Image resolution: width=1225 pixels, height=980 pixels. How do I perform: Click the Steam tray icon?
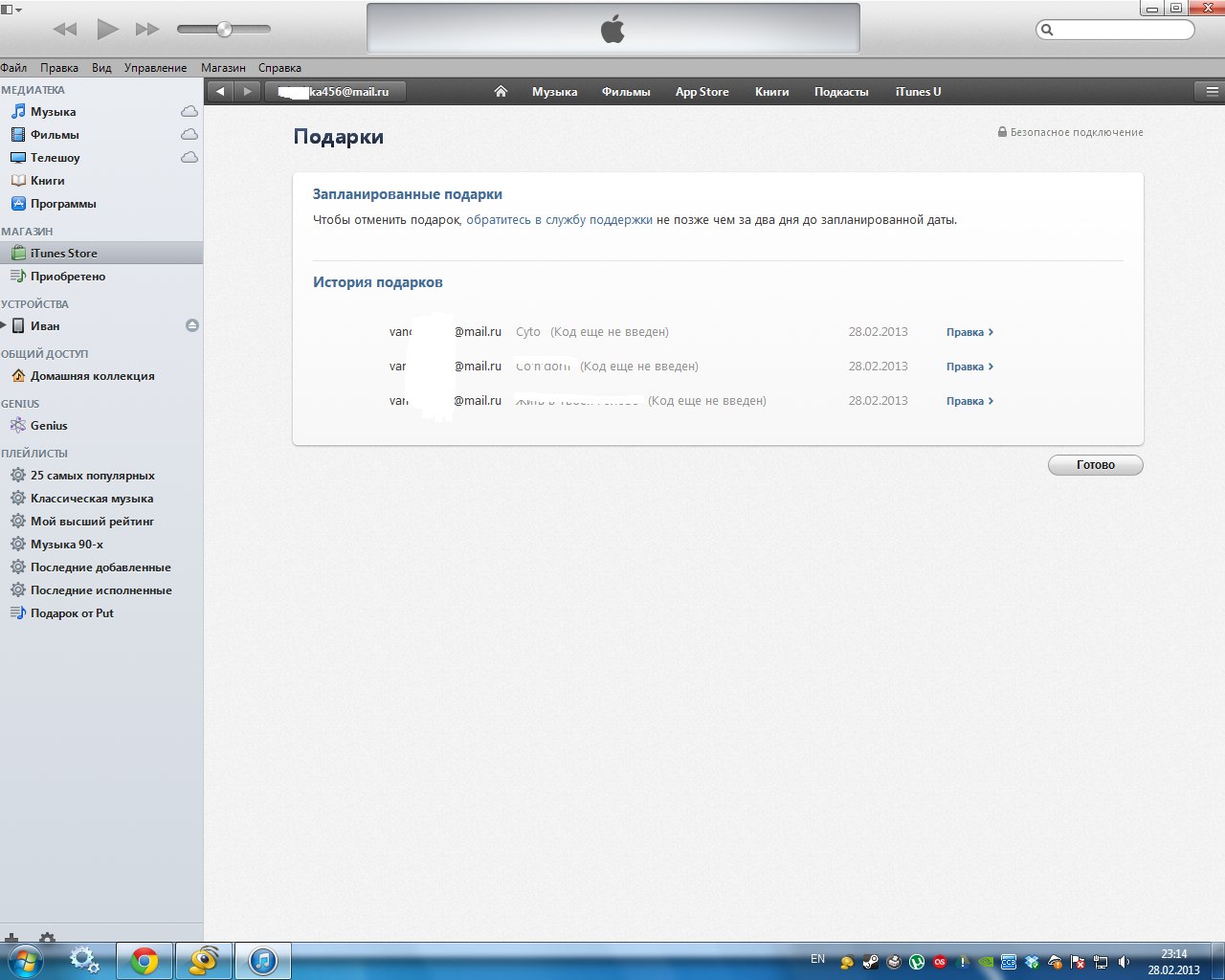point(870,962)
